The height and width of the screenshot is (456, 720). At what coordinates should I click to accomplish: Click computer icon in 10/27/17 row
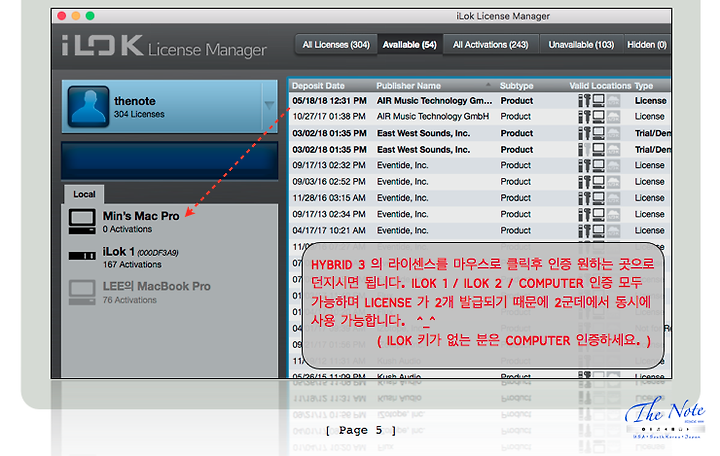point(598,117)
